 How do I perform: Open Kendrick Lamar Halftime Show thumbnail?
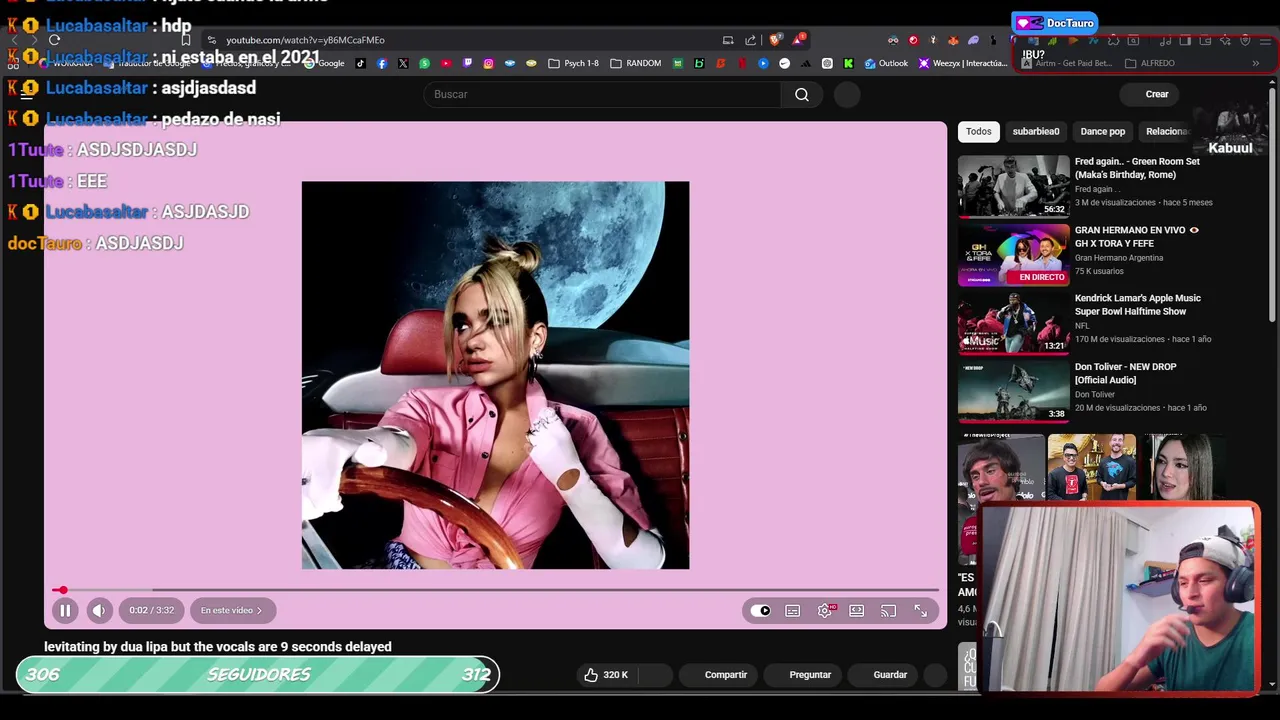pyautogui.click(x=1014, y=323)
